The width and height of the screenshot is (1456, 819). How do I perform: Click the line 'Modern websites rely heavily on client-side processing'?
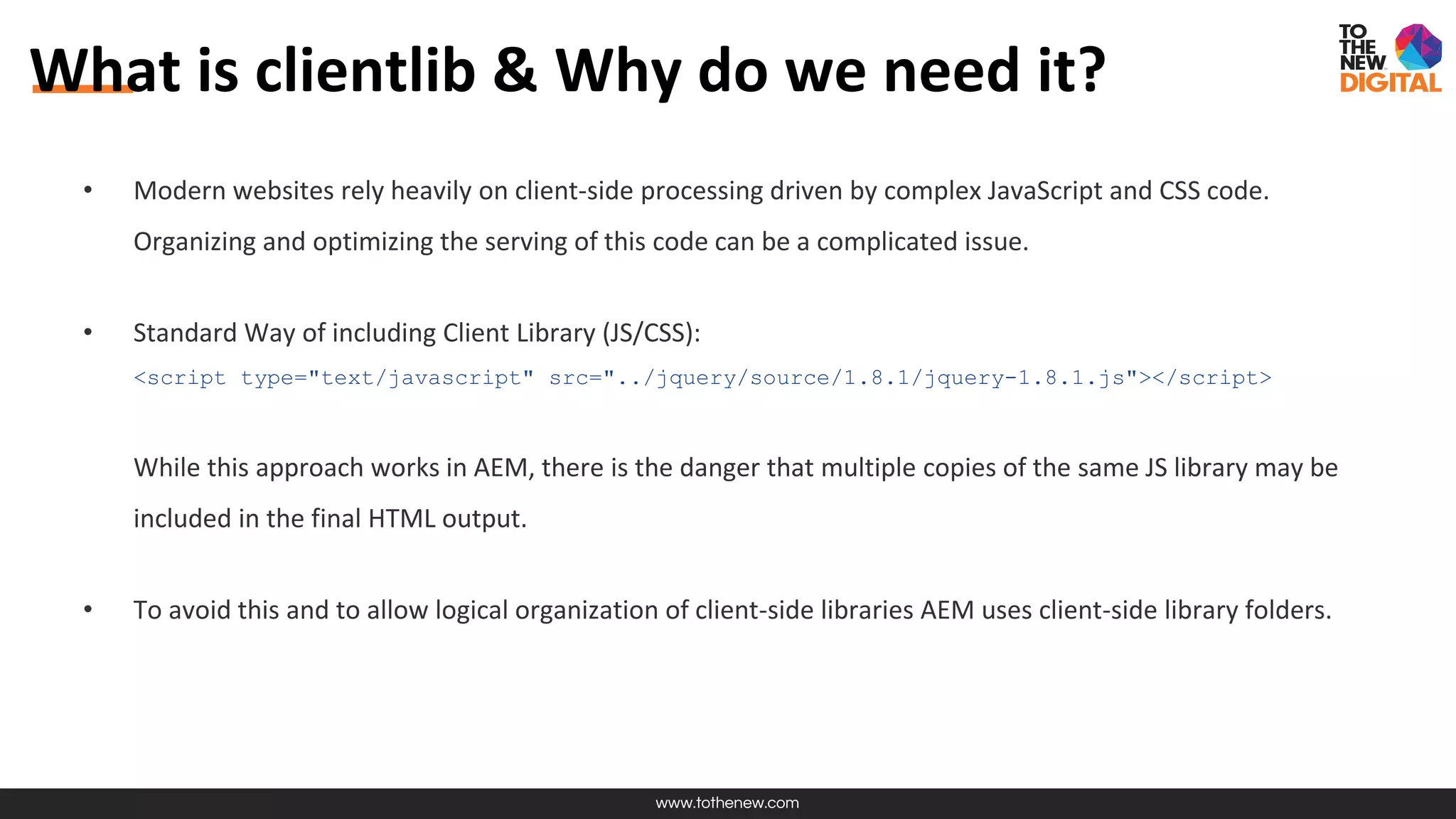point(701,191)
